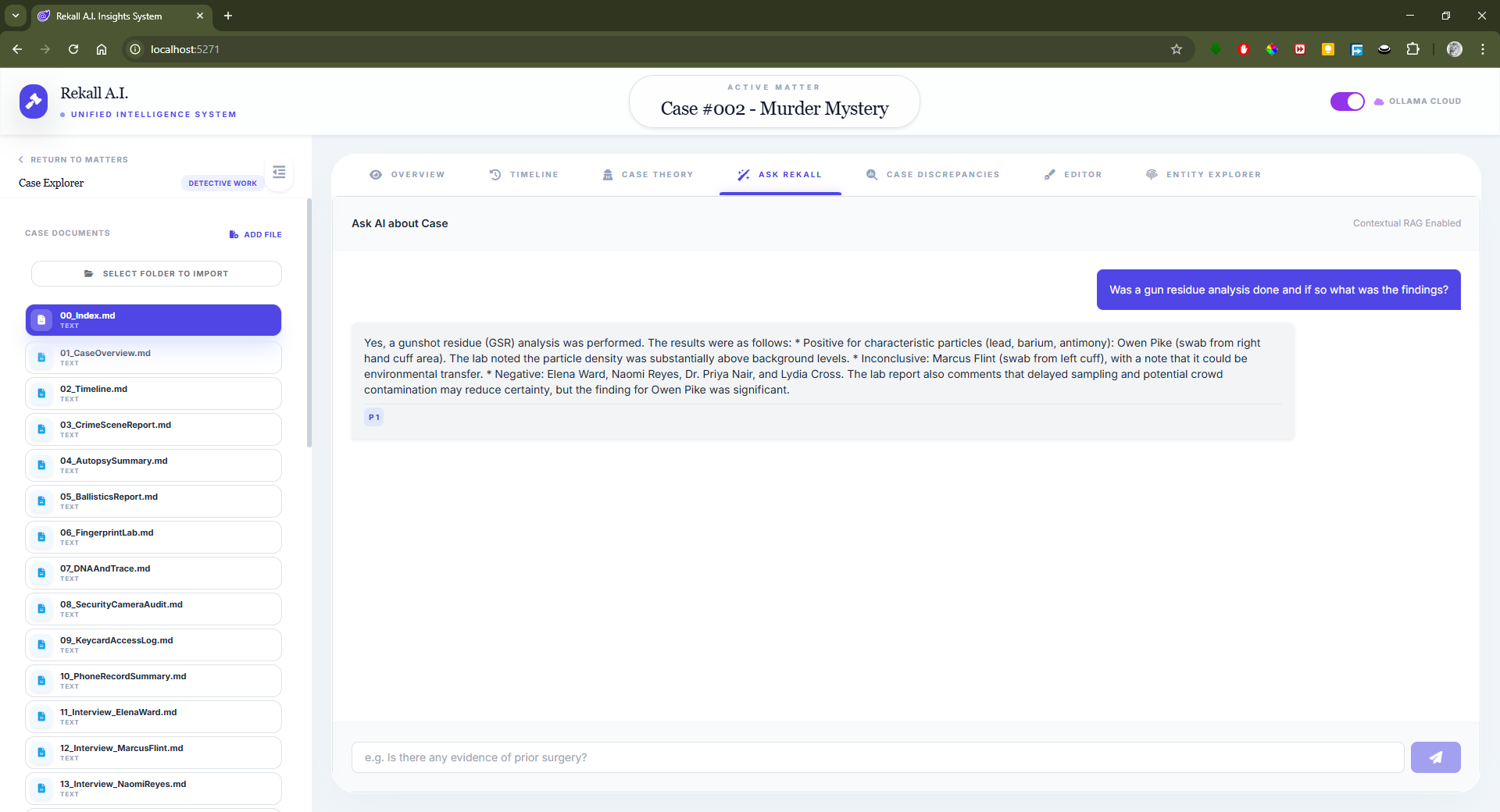Click the sidebar outline toggle icon
Viewport: 1500px width, 812px height.
click(279, 172)
